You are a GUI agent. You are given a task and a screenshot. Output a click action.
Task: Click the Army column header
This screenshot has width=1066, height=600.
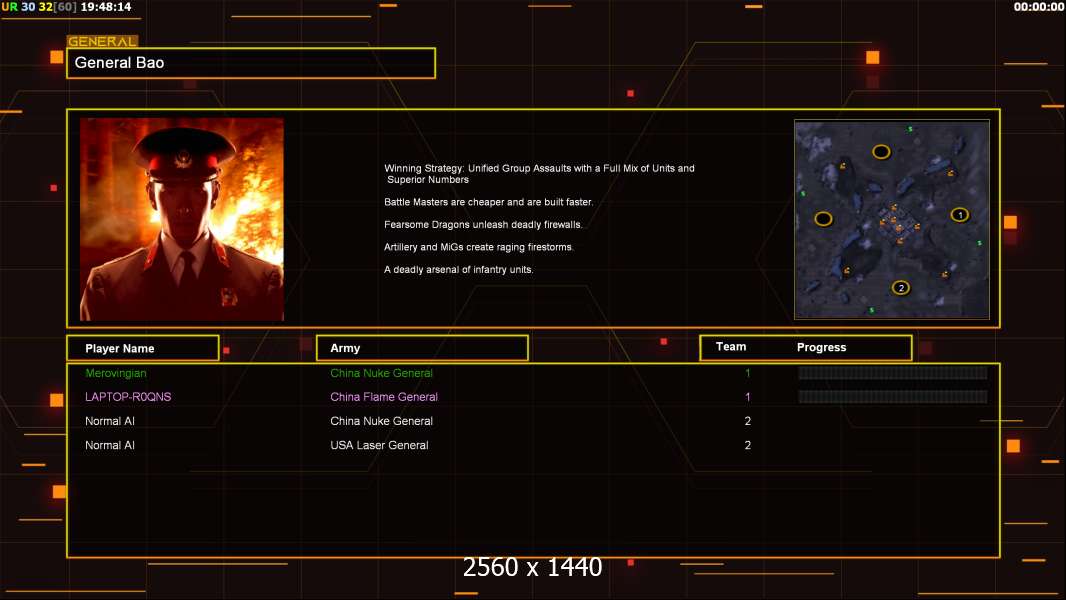(422, 348)
